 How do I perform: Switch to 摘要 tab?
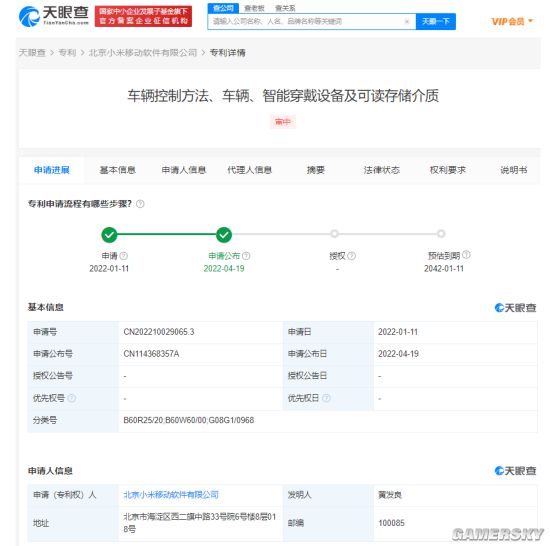316,170
